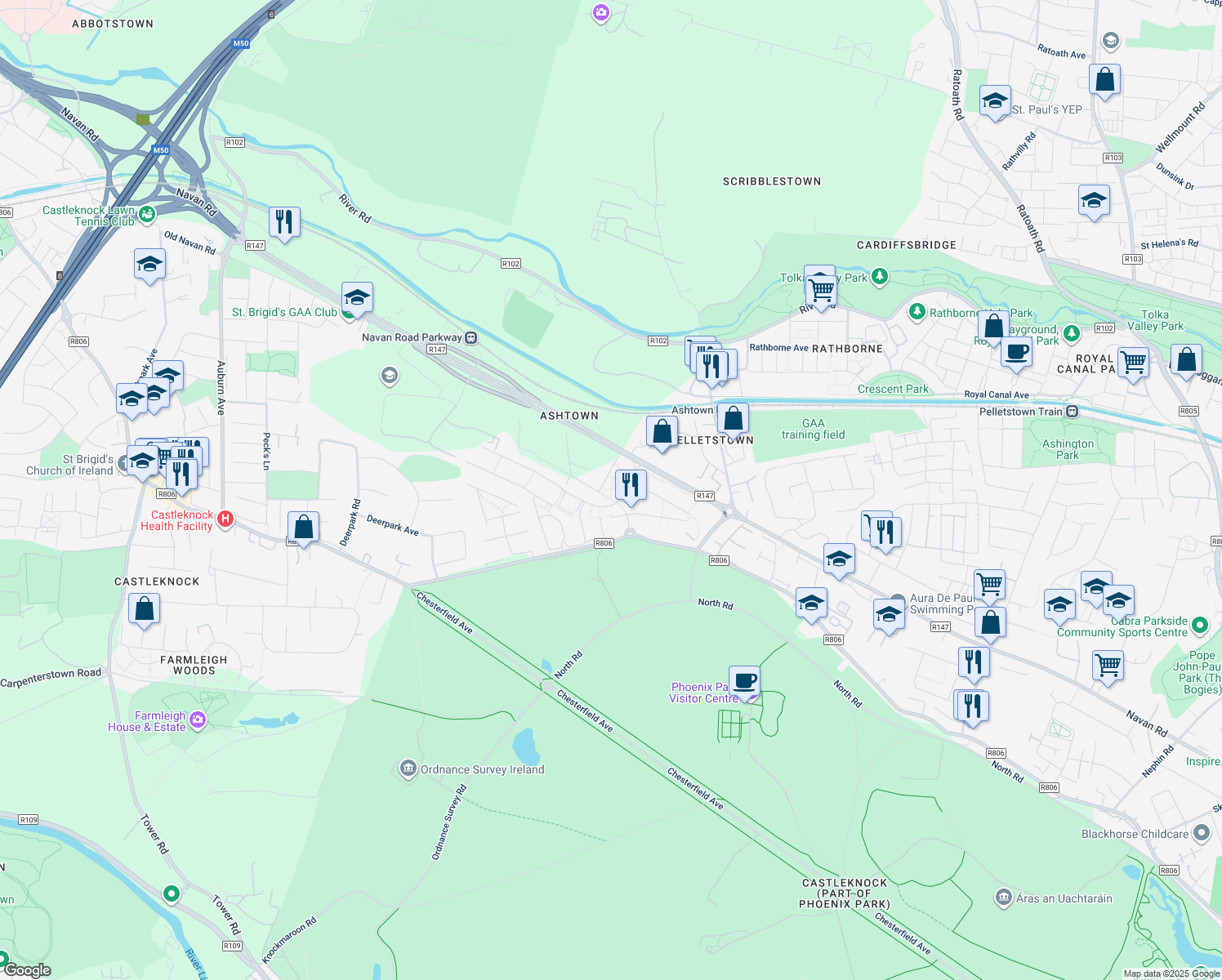
Task: Click the Ordnance Survey Rd label
Action: (448, 822)
